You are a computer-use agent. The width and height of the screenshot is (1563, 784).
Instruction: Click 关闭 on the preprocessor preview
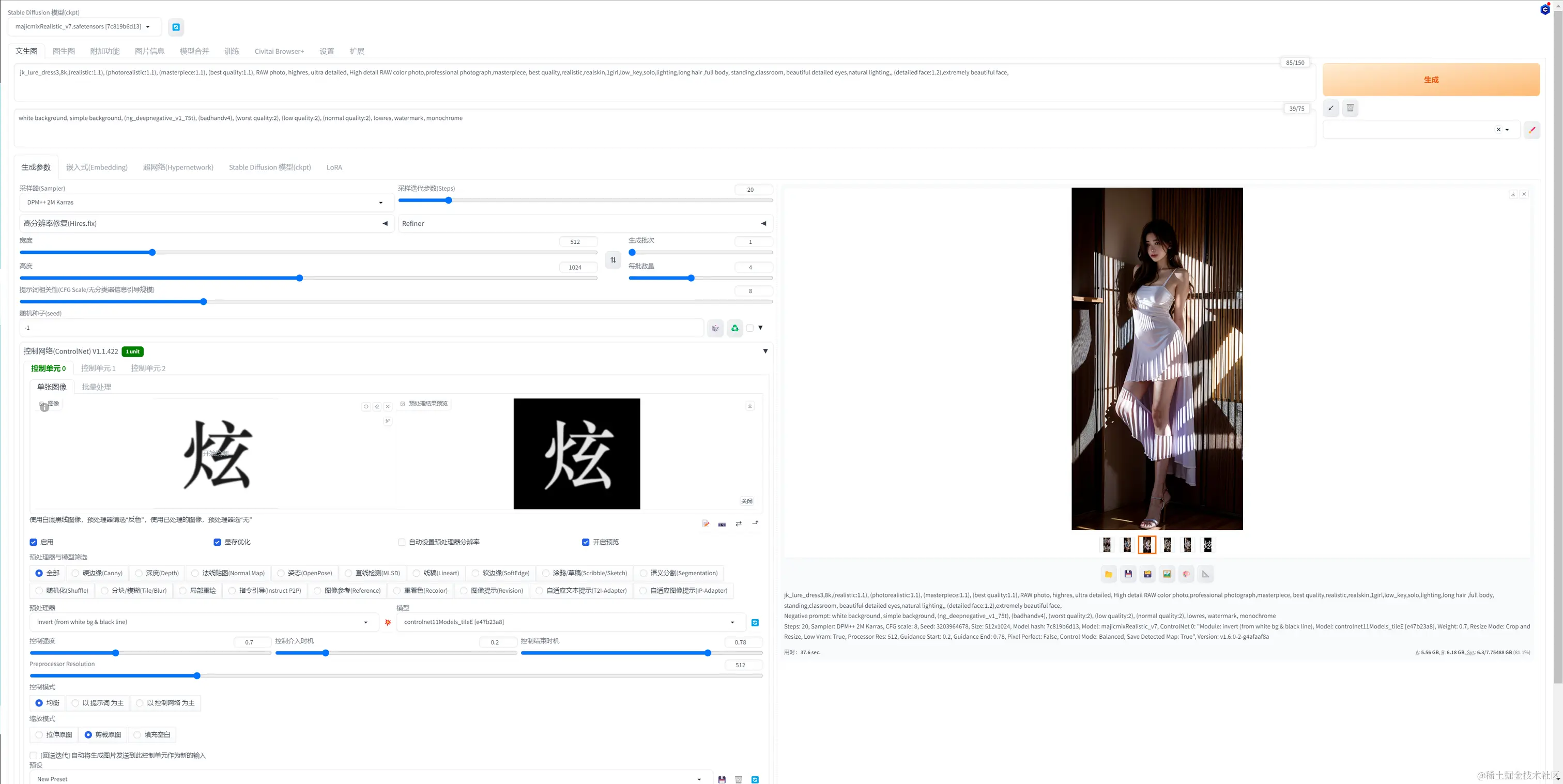(747, 501)
